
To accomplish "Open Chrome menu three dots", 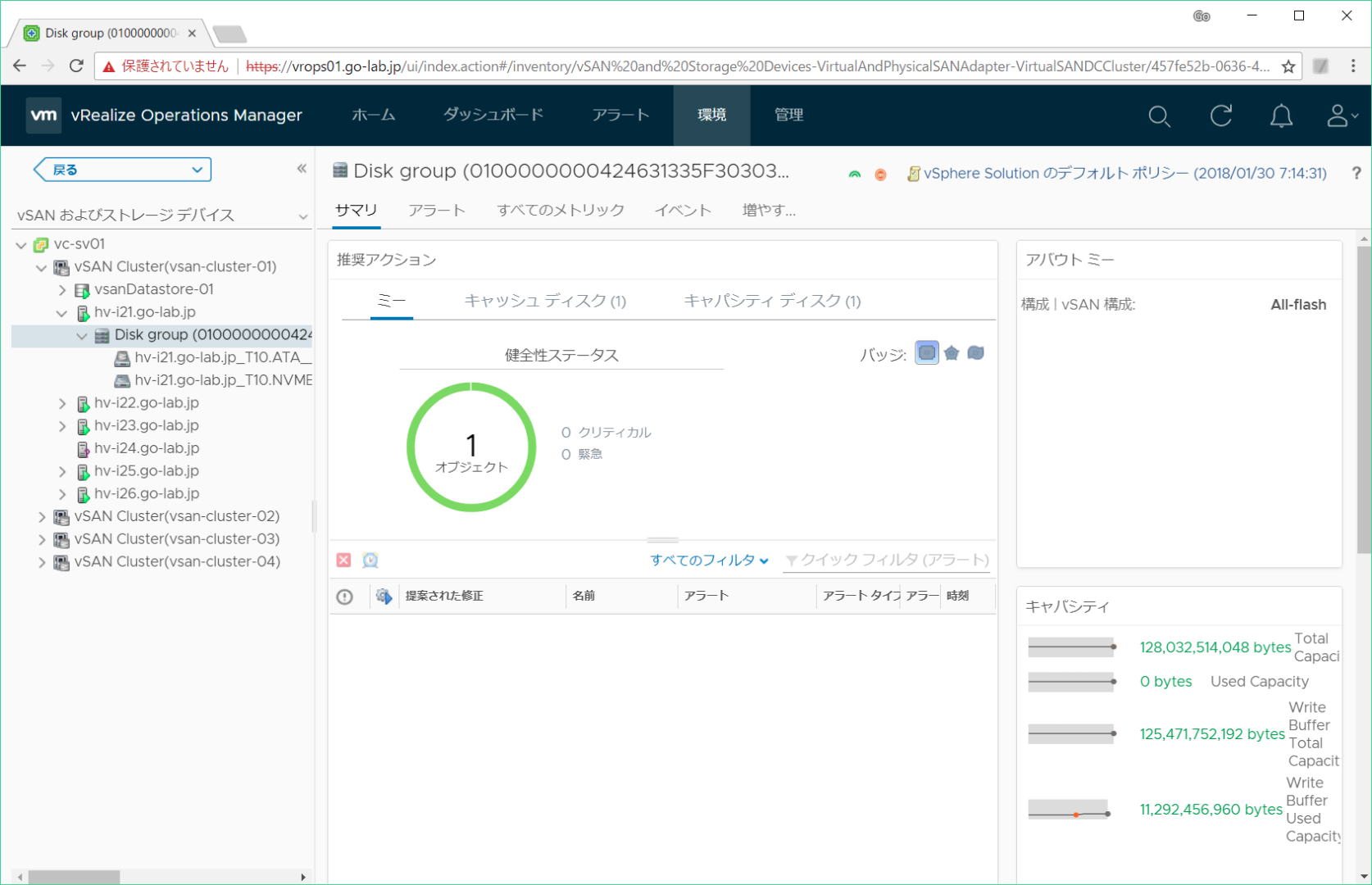I will click(1353, 66).
